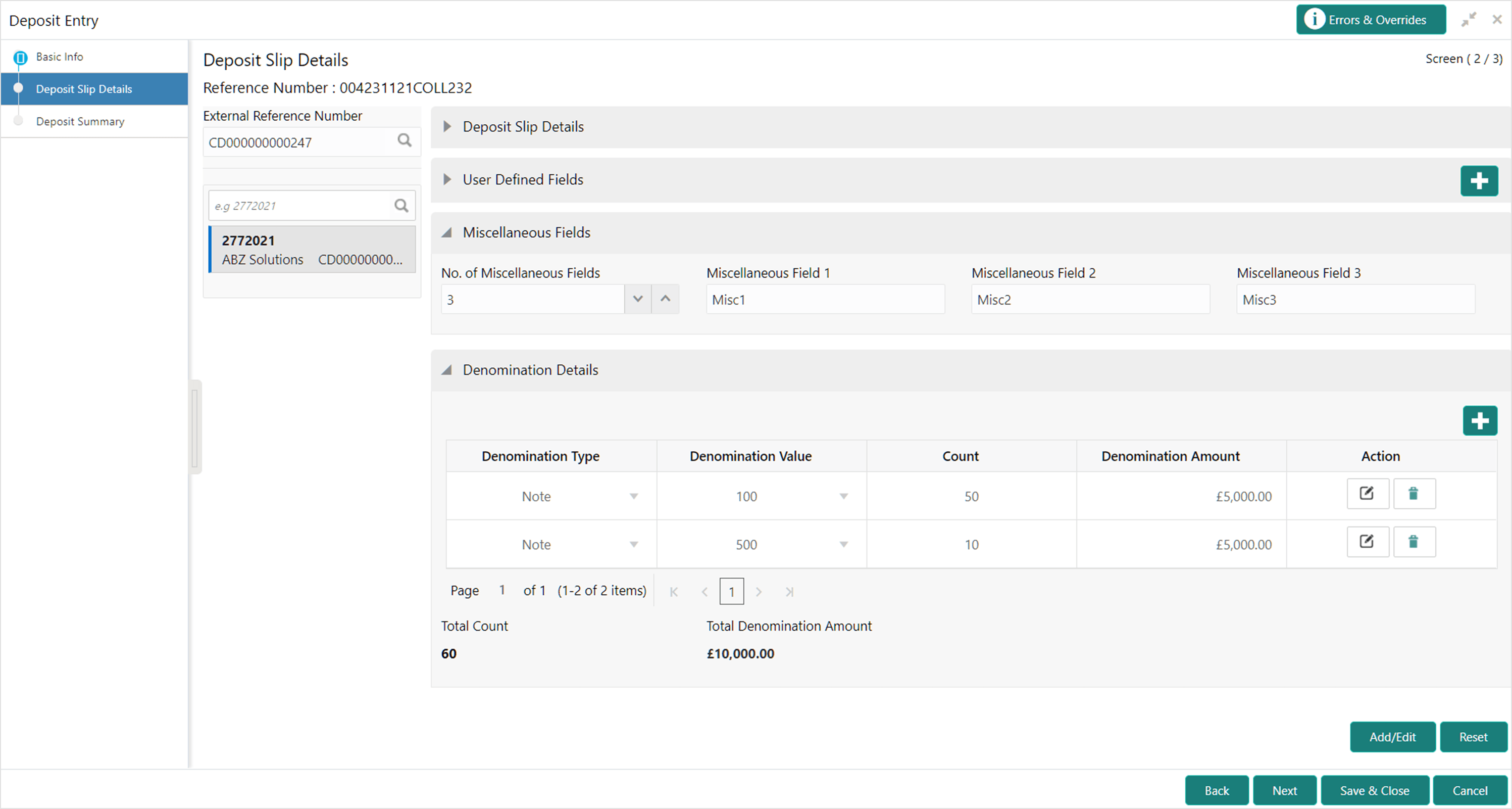Click the Next button
Viewport: 1512px width, 809px height.
tap(1284, 791)
